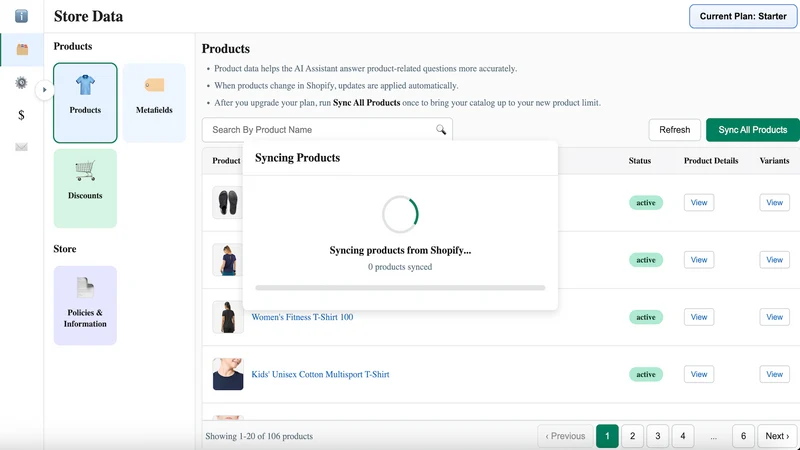Select the Products card with the shirt icon

[x=85, y=103]
